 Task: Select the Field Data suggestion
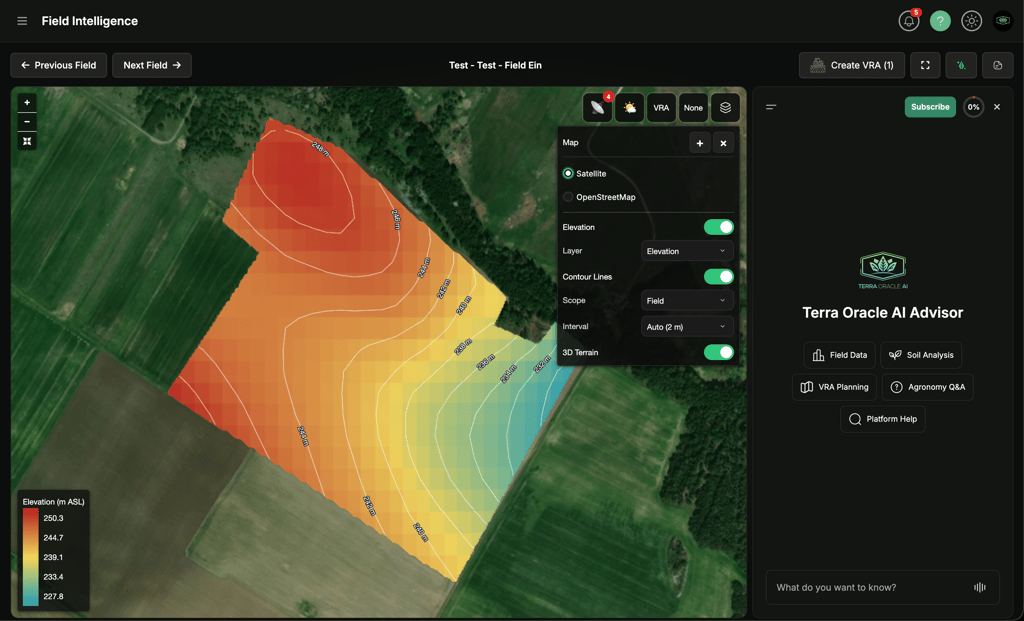(x=840, y=355)
